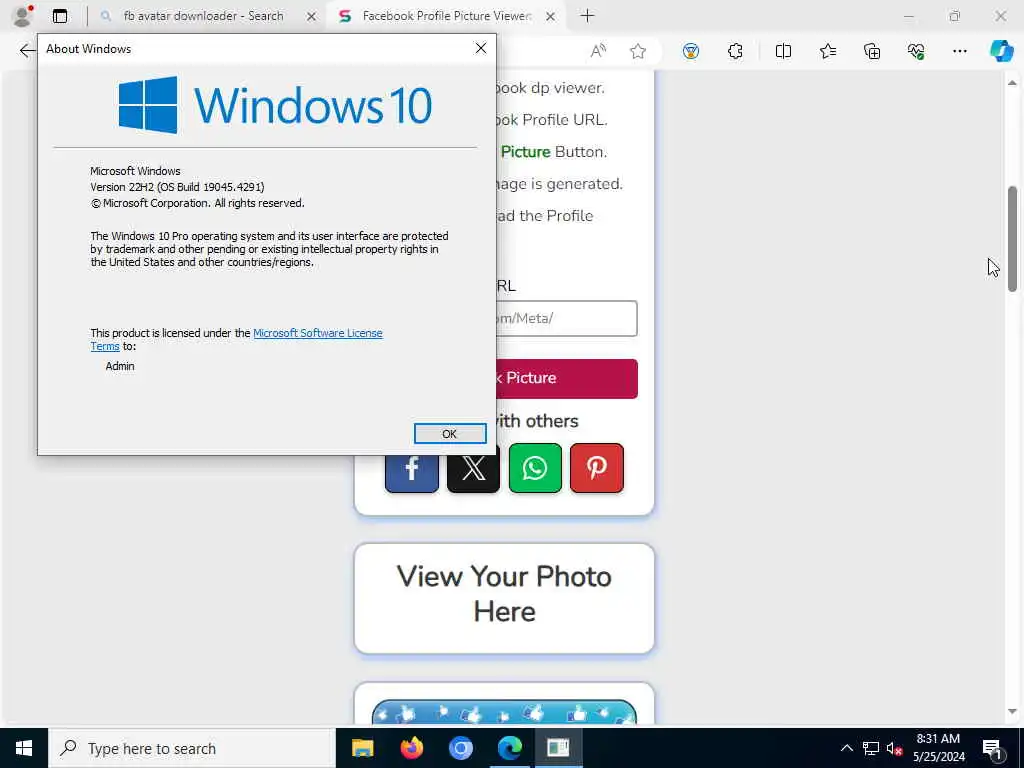Screen dimensions: 1024x768
Task: Open Collections panel
Action: click(x=872, y=51)
